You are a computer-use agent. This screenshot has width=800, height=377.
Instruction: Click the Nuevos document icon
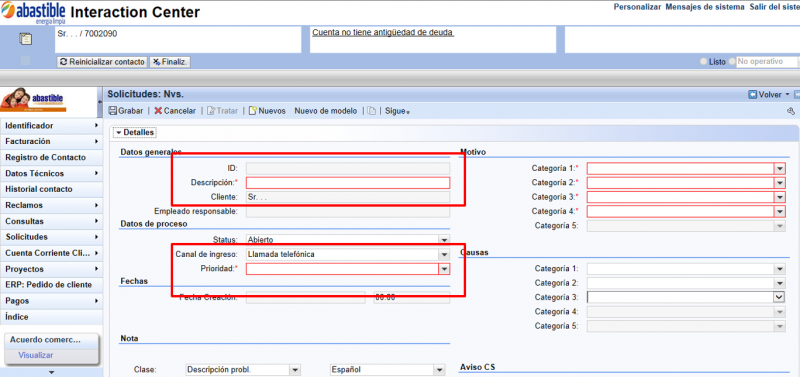(x=253, y=111)
